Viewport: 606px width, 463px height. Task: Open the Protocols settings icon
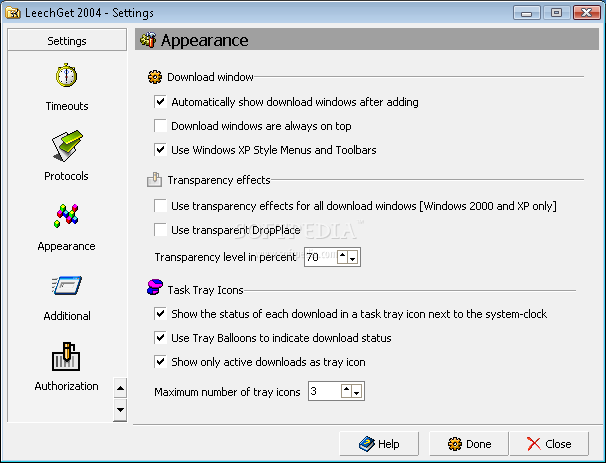coord(67,146)
